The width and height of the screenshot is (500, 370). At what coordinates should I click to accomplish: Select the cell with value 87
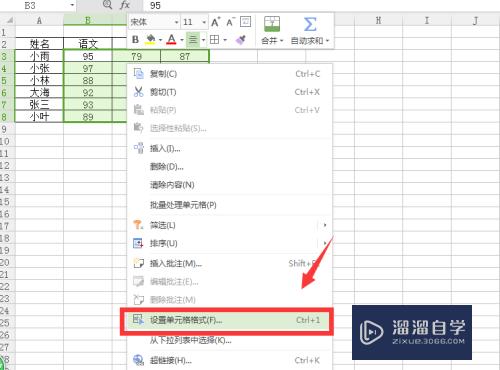pyautogui.click(x=185, y=56)
